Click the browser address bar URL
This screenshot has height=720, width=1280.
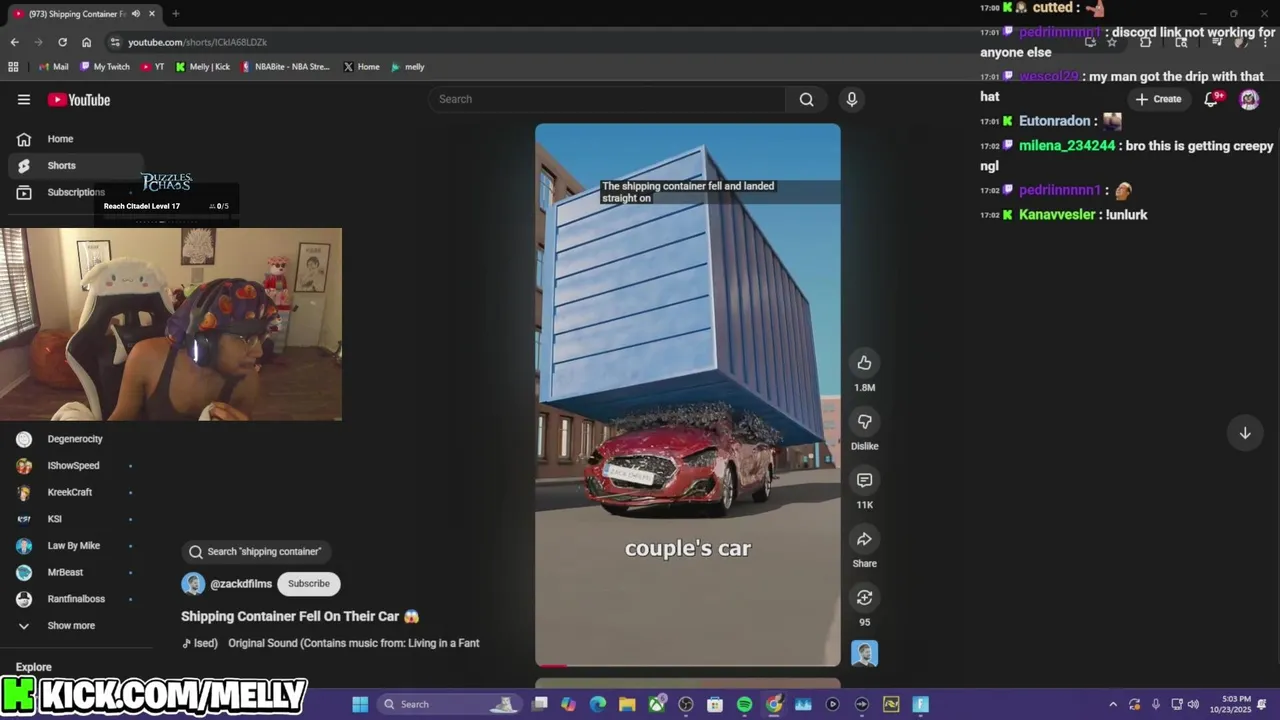[x=197, y=42]
